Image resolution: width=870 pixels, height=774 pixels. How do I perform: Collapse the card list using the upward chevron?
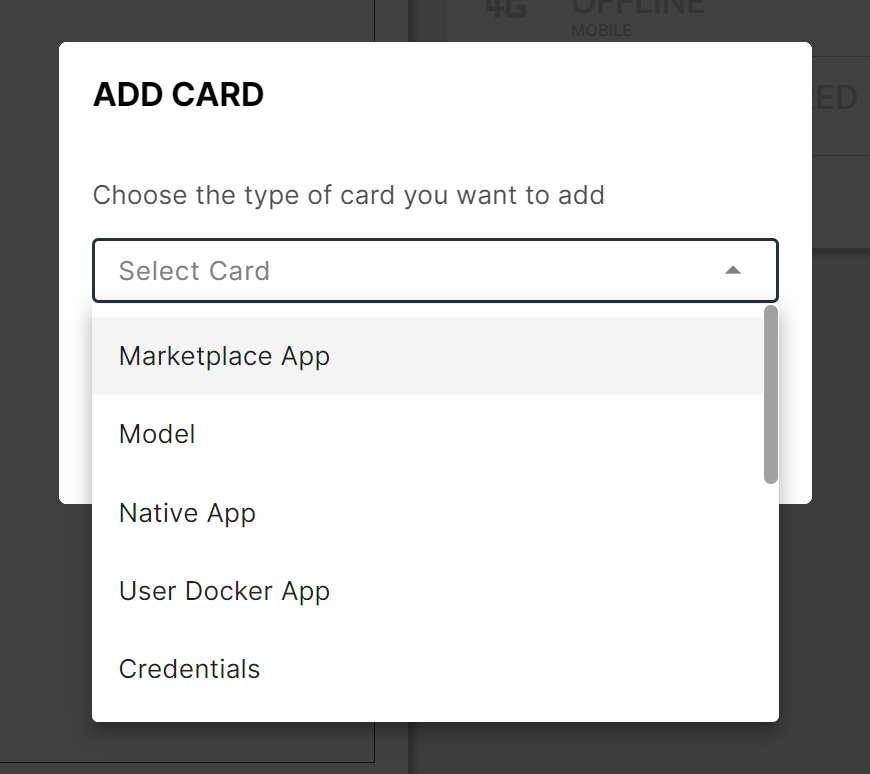733,270
